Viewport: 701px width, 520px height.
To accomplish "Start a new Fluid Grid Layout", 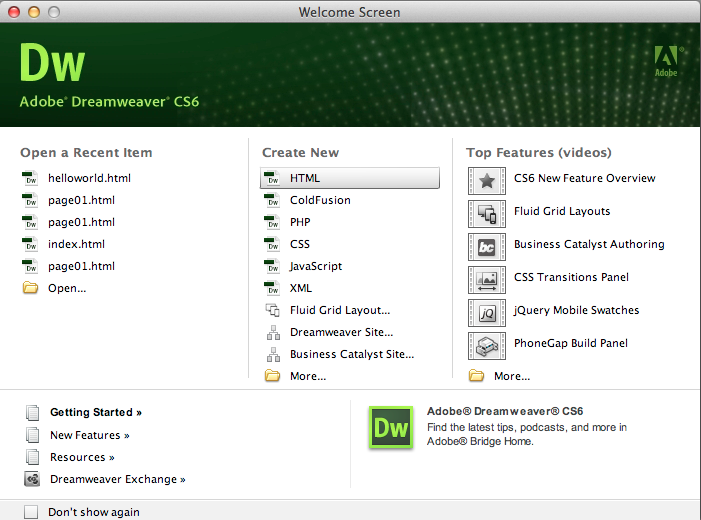I will [x=339, y=310].
